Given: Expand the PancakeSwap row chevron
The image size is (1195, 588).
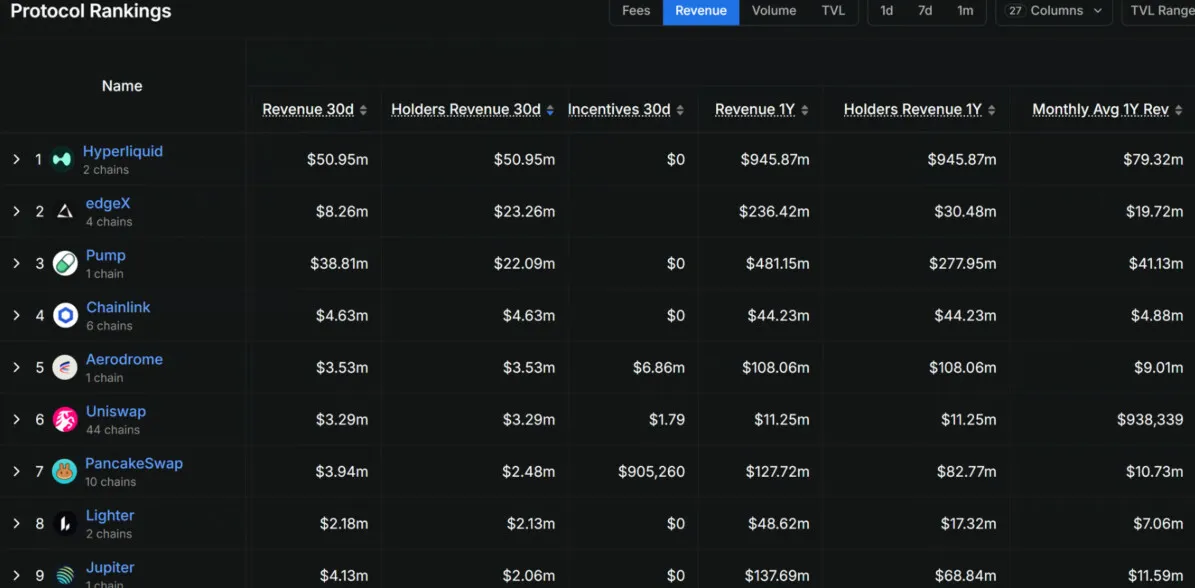Looking at the screenshot, I should pyautogui.click(x=16, y=471).
